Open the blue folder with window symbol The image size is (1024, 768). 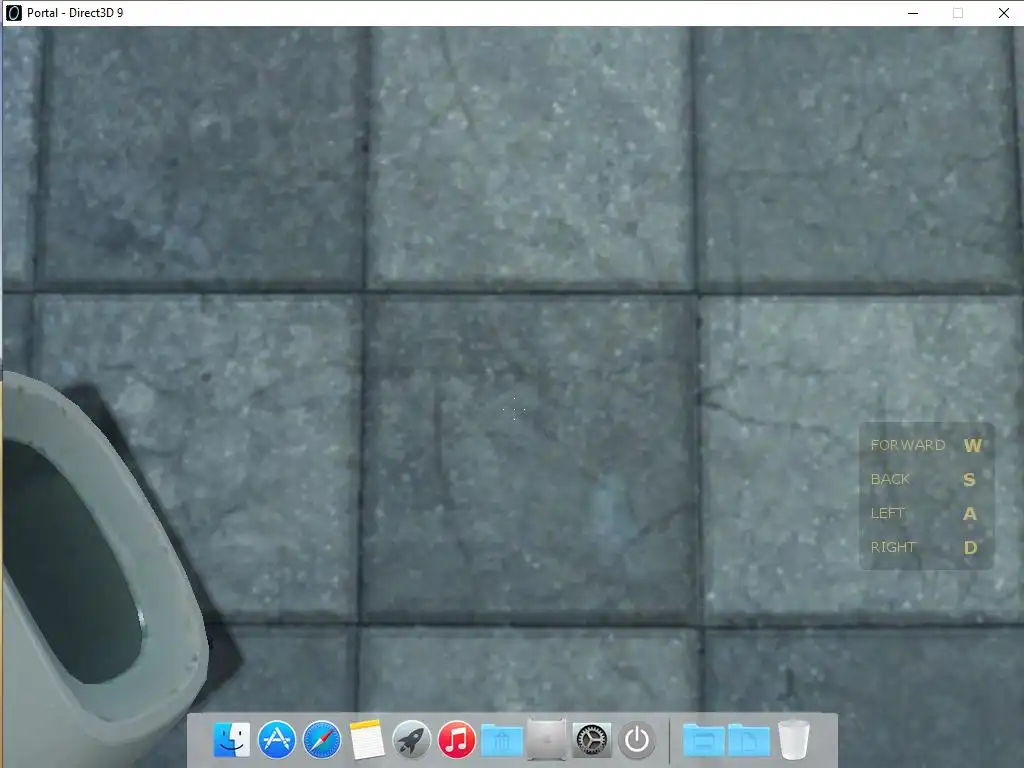[704, 741]
